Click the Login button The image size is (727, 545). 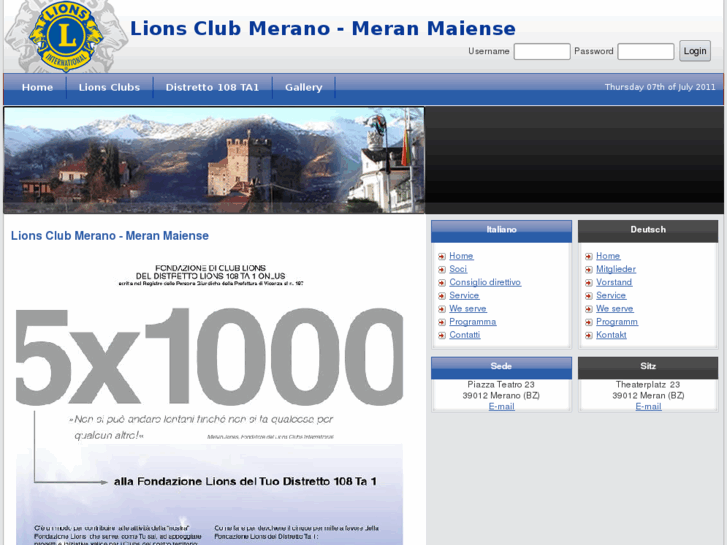695,51
